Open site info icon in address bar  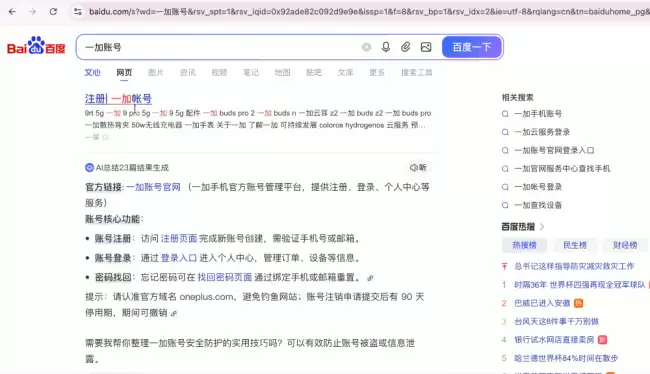tap(78, 12)
